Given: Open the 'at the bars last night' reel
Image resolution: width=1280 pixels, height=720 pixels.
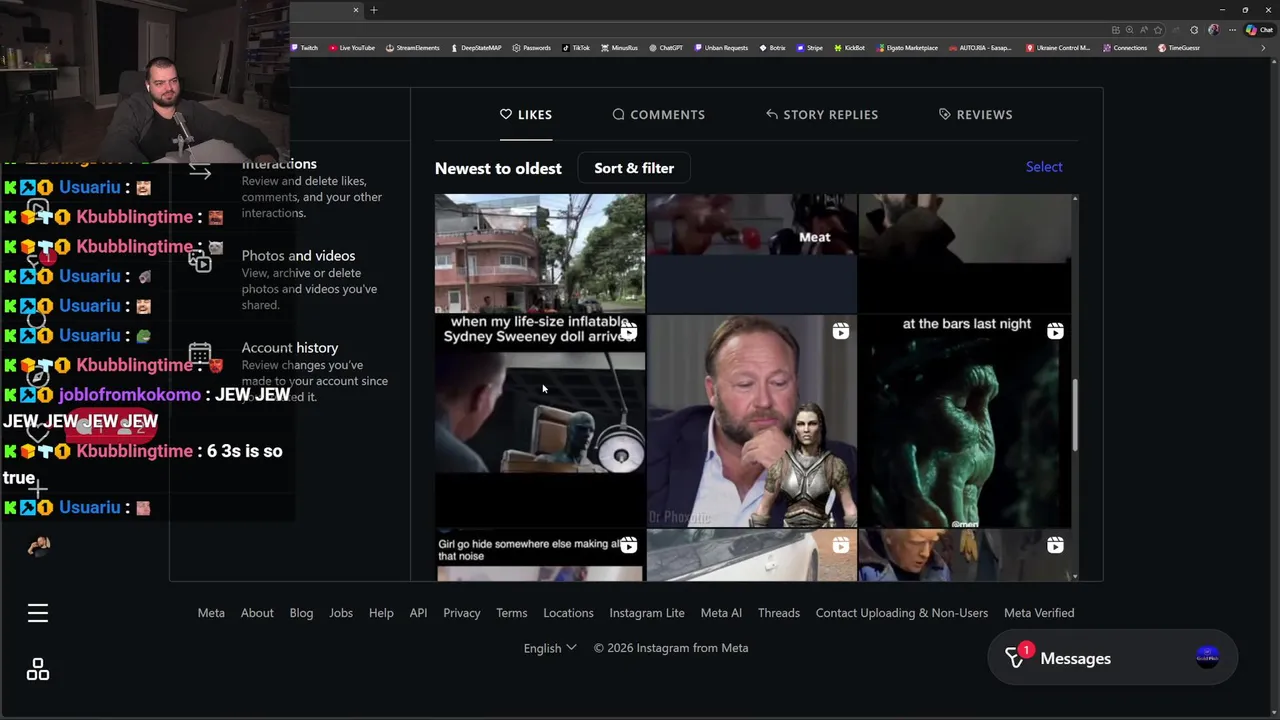Looking at the screenshot, I should coord(965,421).
